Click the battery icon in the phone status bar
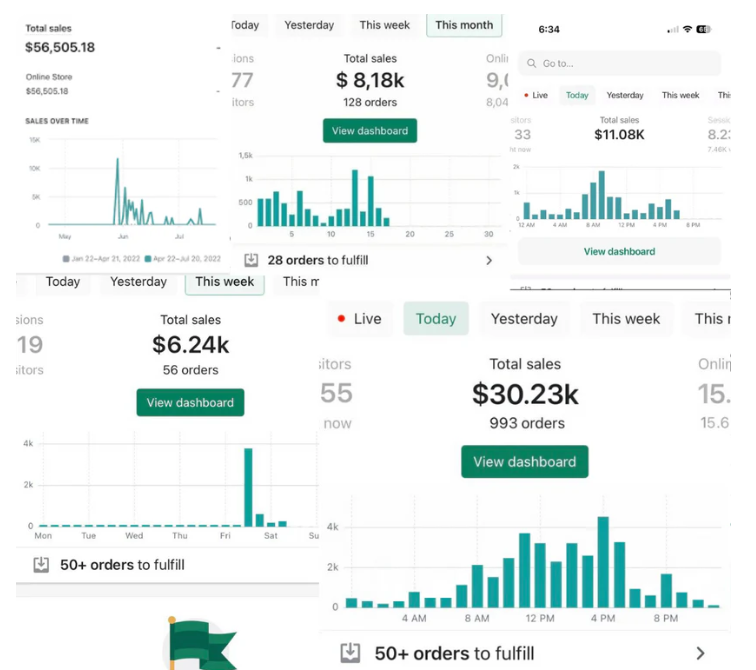 (703, 29)
